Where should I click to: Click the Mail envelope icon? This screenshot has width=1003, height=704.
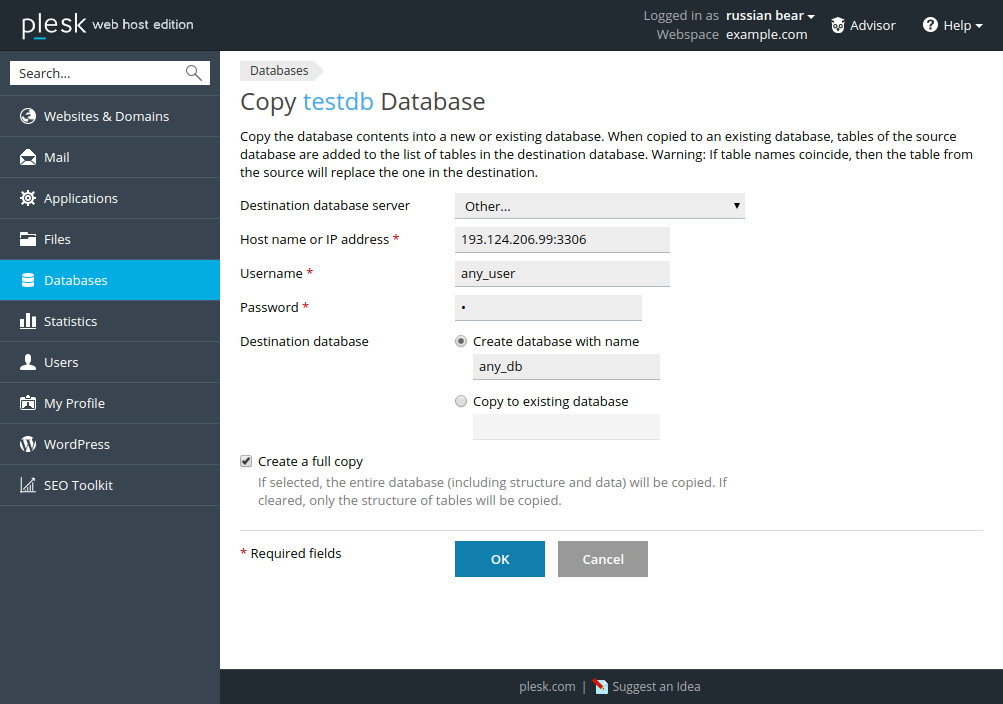[28, 157]
